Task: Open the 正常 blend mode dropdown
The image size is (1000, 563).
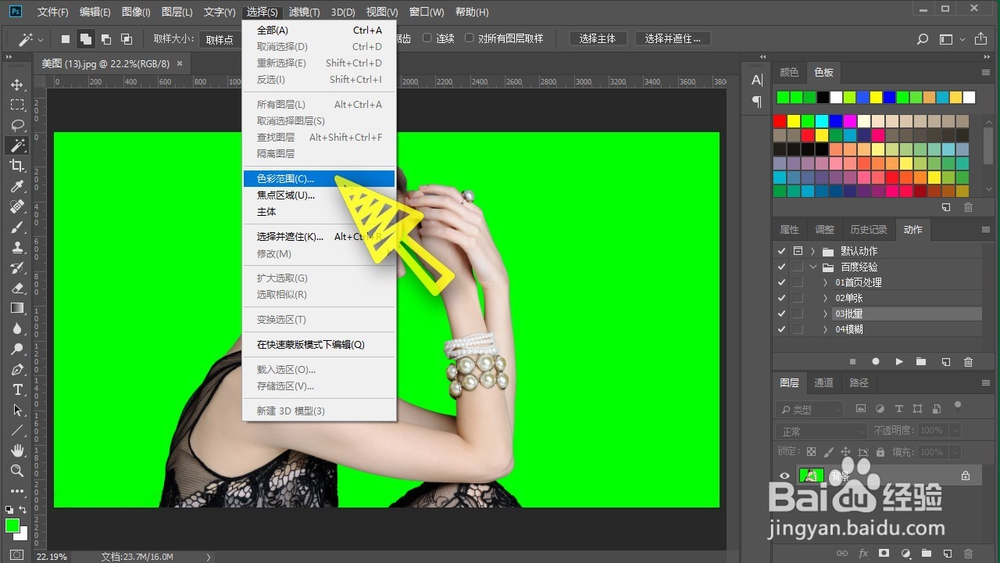Action: [822, 431]
